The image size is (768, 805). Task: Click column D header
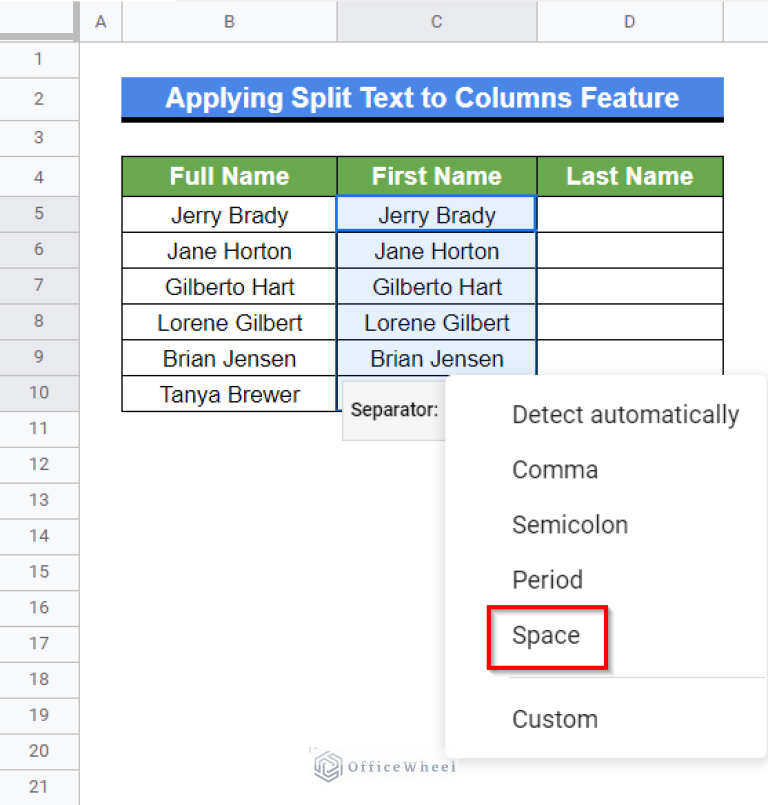(x=629, y=21)
